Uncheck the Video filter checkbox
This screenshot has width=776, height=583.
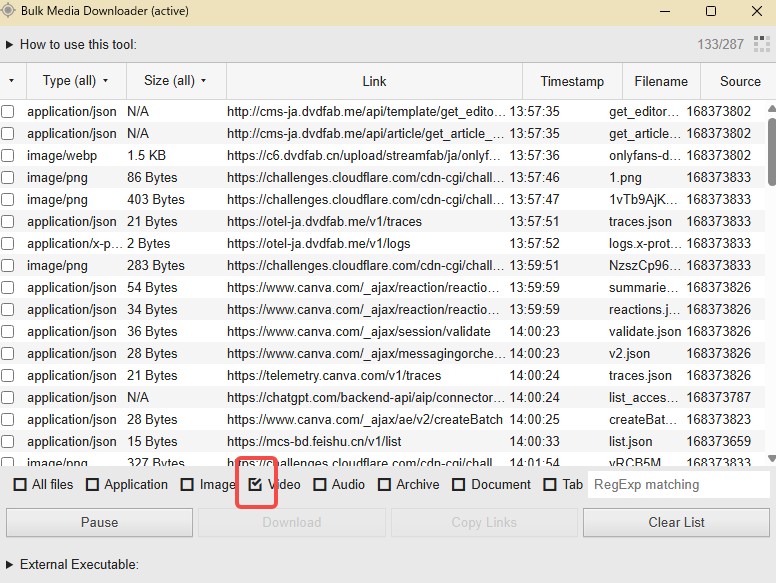click(x=255, y=485)
